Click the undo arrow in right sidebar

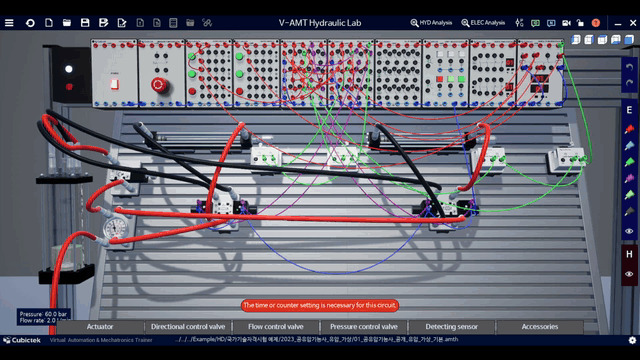click(x=629, y=67)
